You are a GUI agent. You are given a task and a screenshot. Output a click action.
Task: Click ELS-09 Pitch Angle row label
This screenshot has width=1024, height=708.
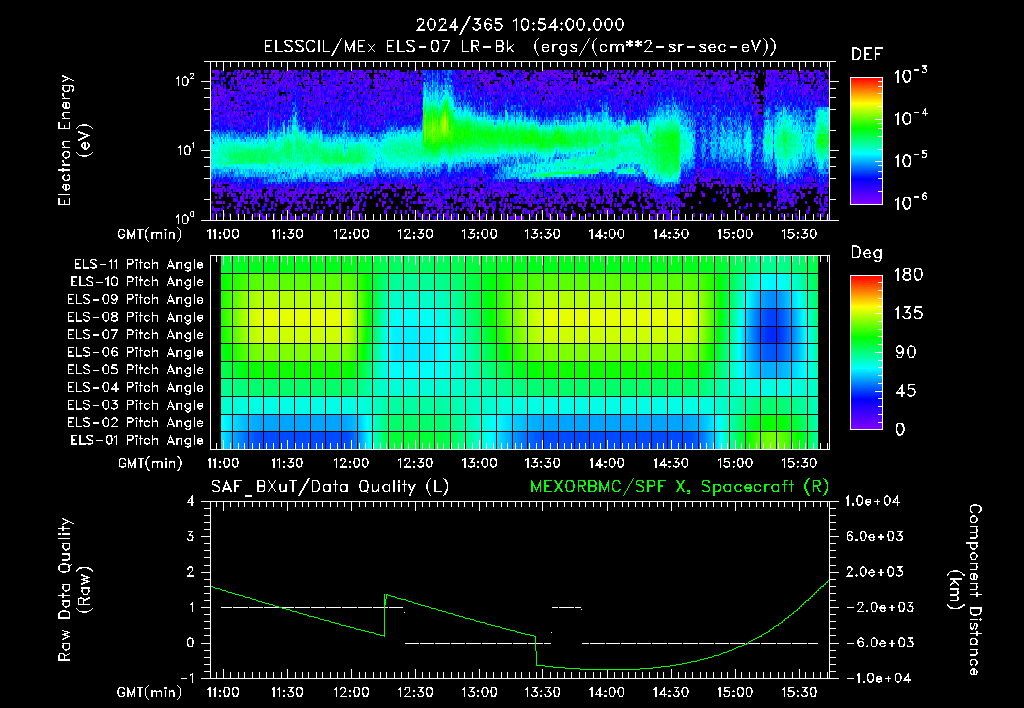(x=136, y=300)
